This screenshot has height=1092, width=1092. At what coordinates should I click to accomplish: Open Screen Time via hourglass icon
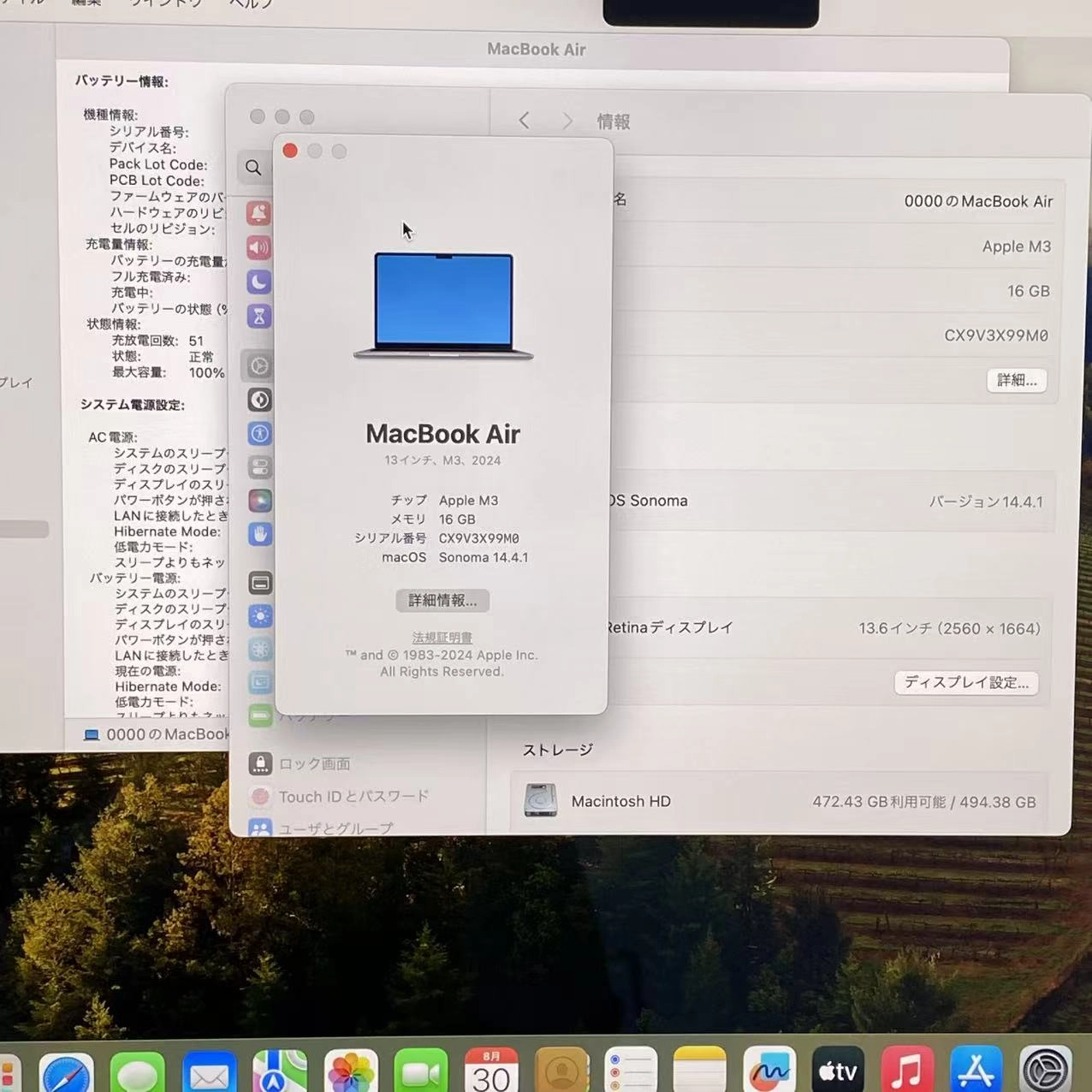click(258, 316)
